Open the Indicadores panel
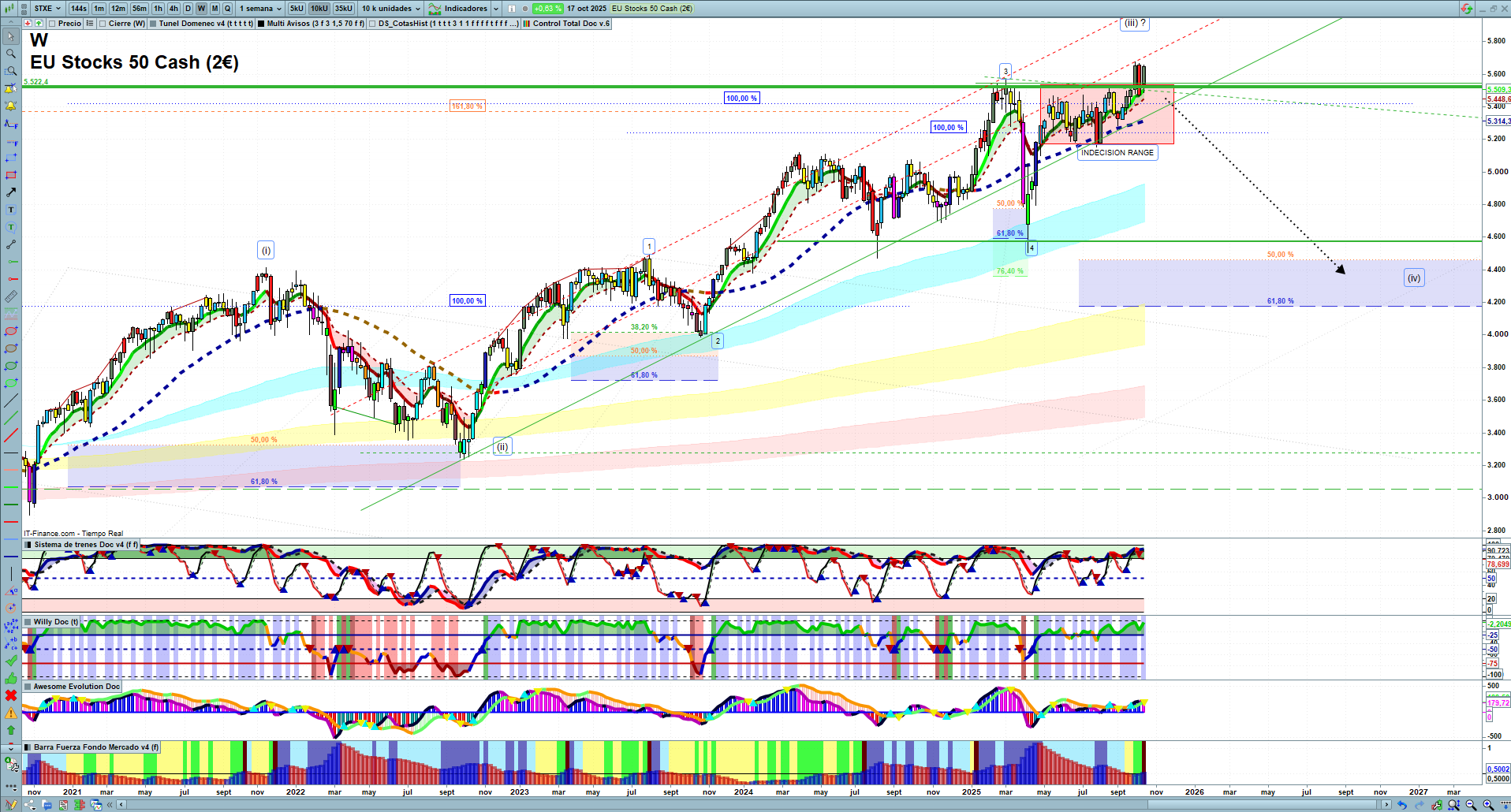 457,9
